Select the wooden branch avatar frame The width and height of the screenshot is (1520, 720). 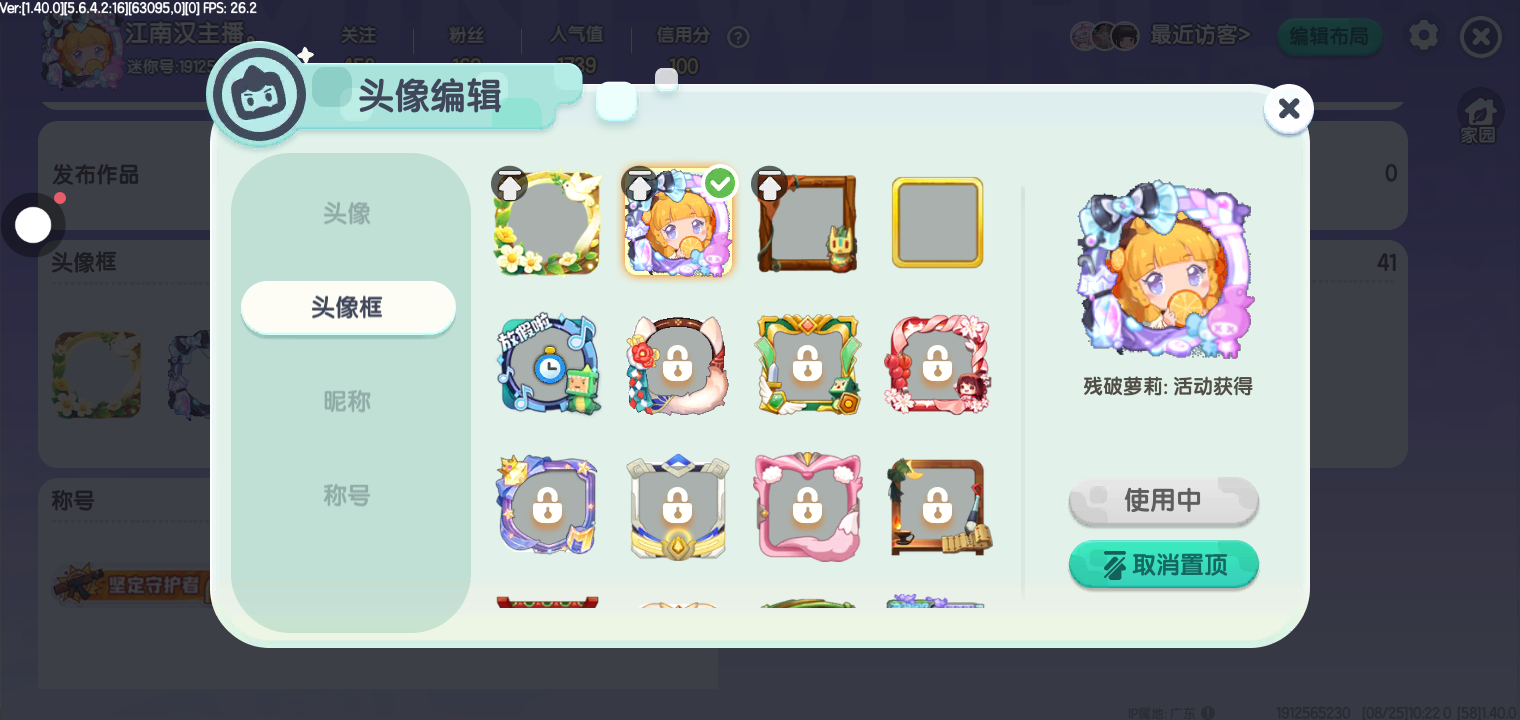pos(808,223)
